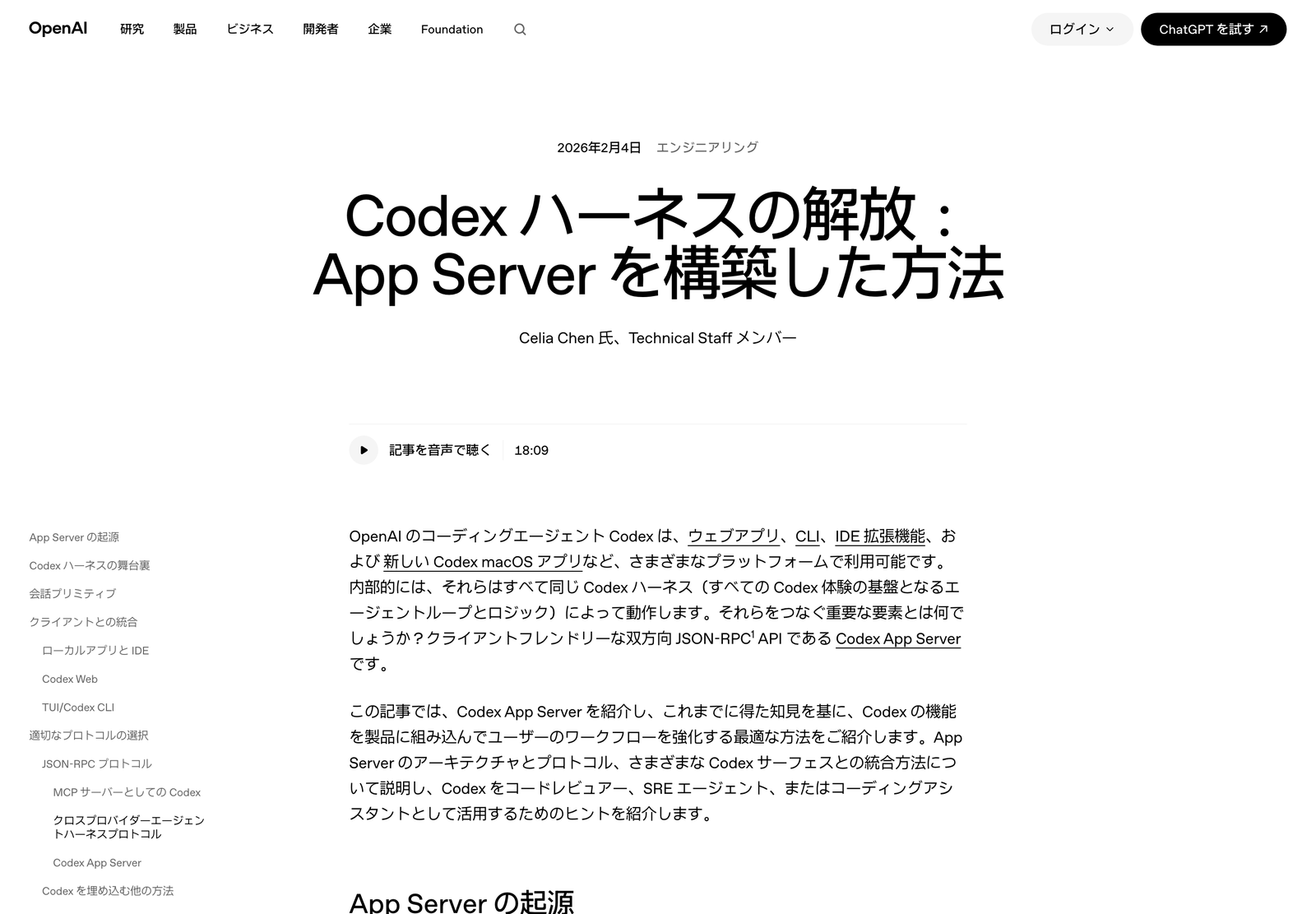Viewport: 1316px width, 914px height.
Task: Jump to Codex App Server in sidebar contents
Action: tap(97, 862)
